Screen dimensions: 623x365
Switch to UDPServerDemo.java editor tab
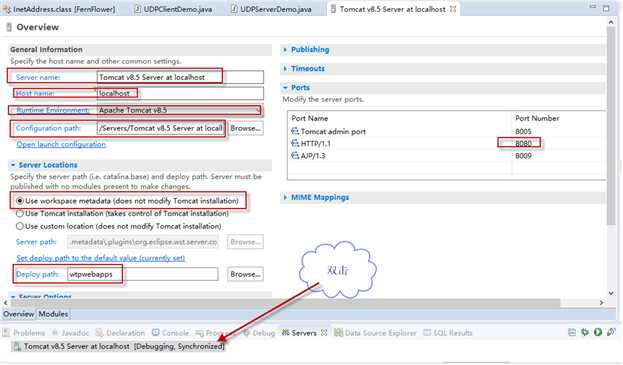[271, 9]
